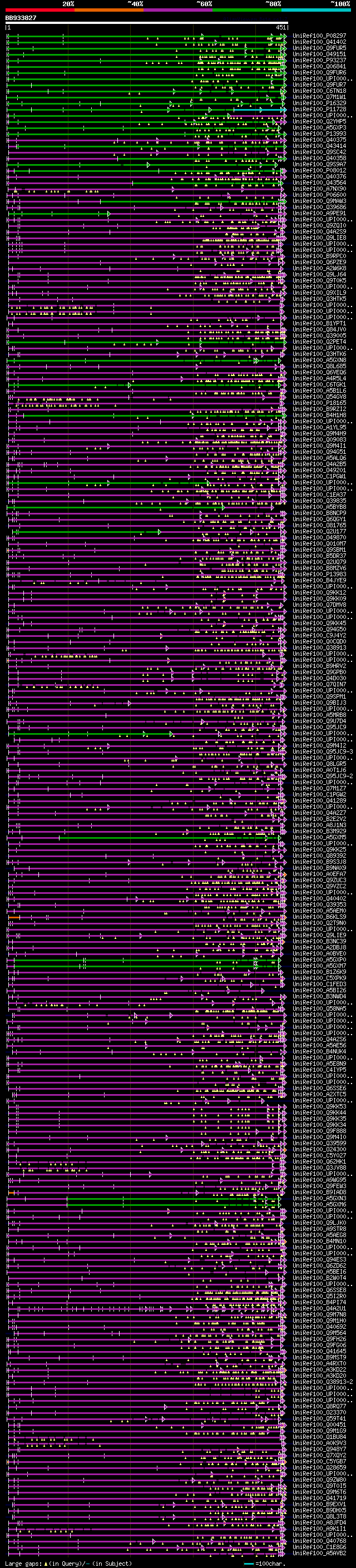
Task: Select hit UniRef100_P13993
Action: click(x=319, y=134)
